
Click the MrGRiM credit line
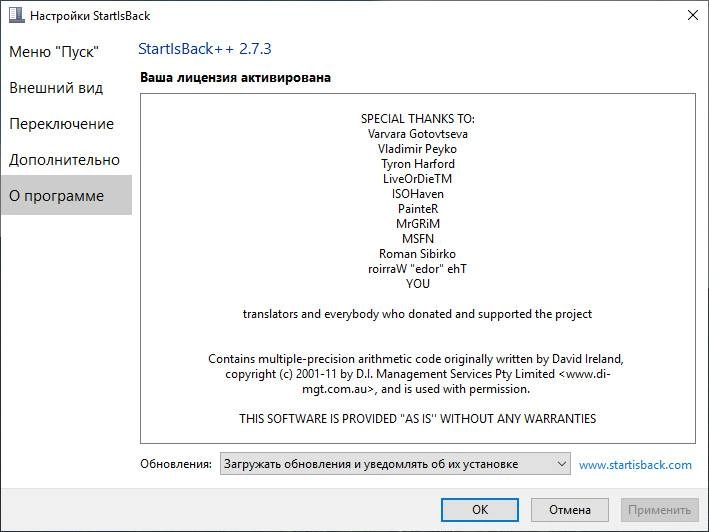click(x=418, y=224)
